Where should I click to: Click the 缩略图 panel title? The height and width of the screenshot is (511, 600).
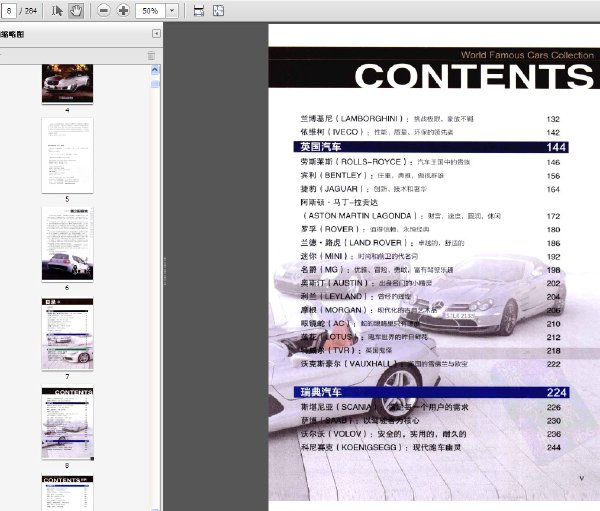pos(12,34)
